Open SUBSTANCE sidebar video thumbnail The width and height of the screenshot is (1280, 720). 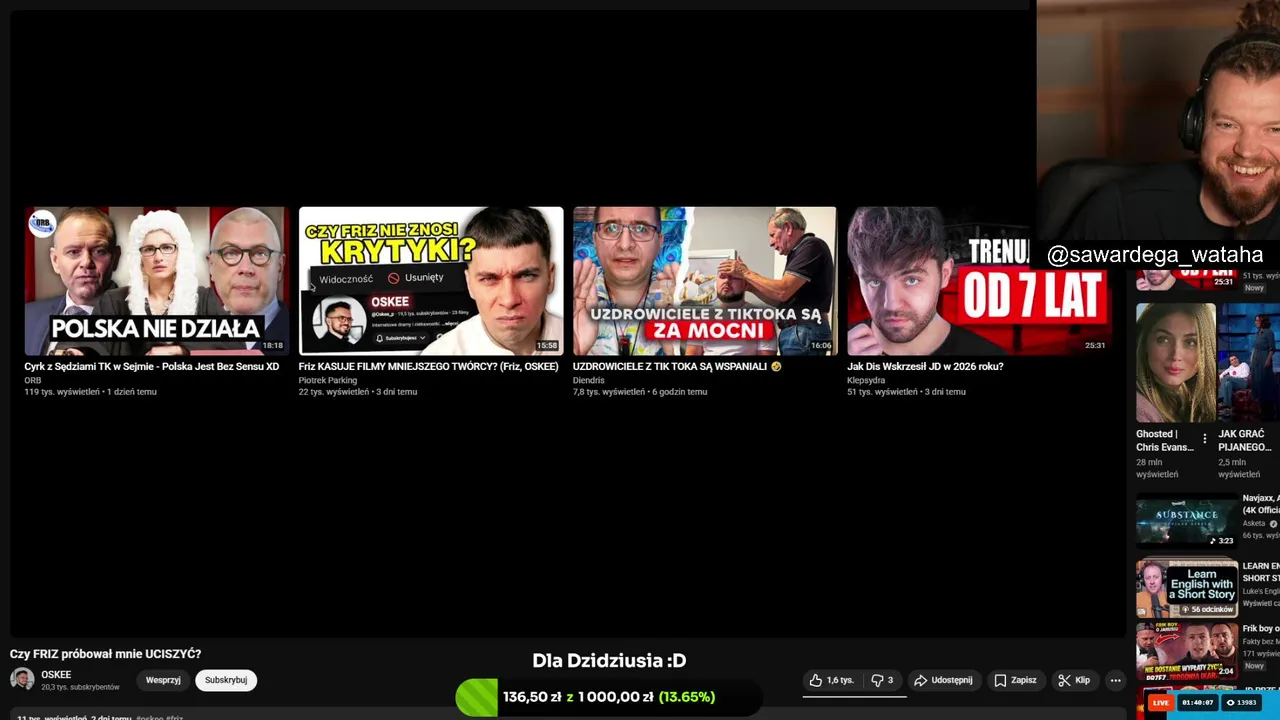click(1187, 519)
